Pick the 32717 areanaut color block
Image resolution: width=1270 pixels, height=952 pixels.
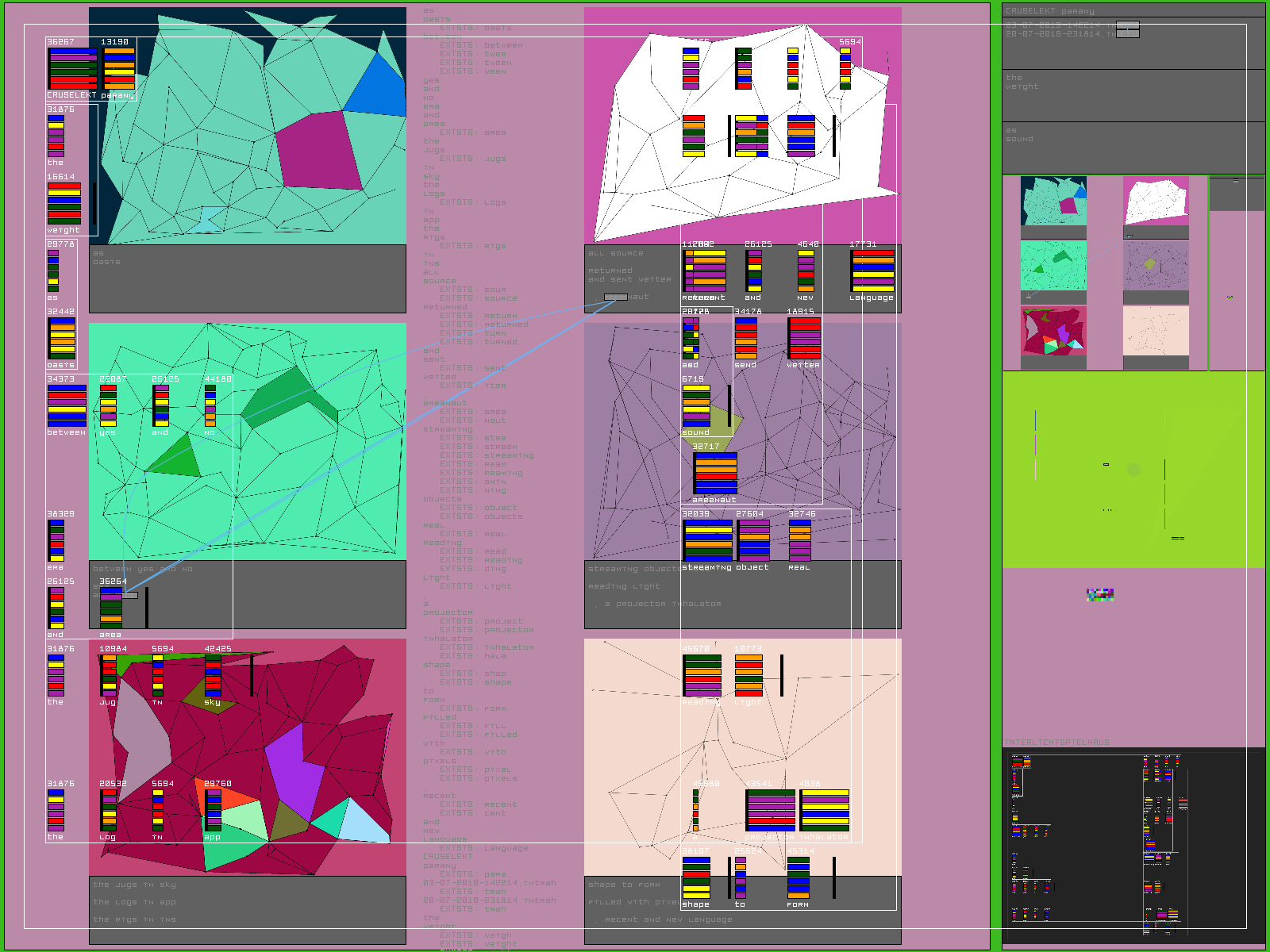point(714,474)
